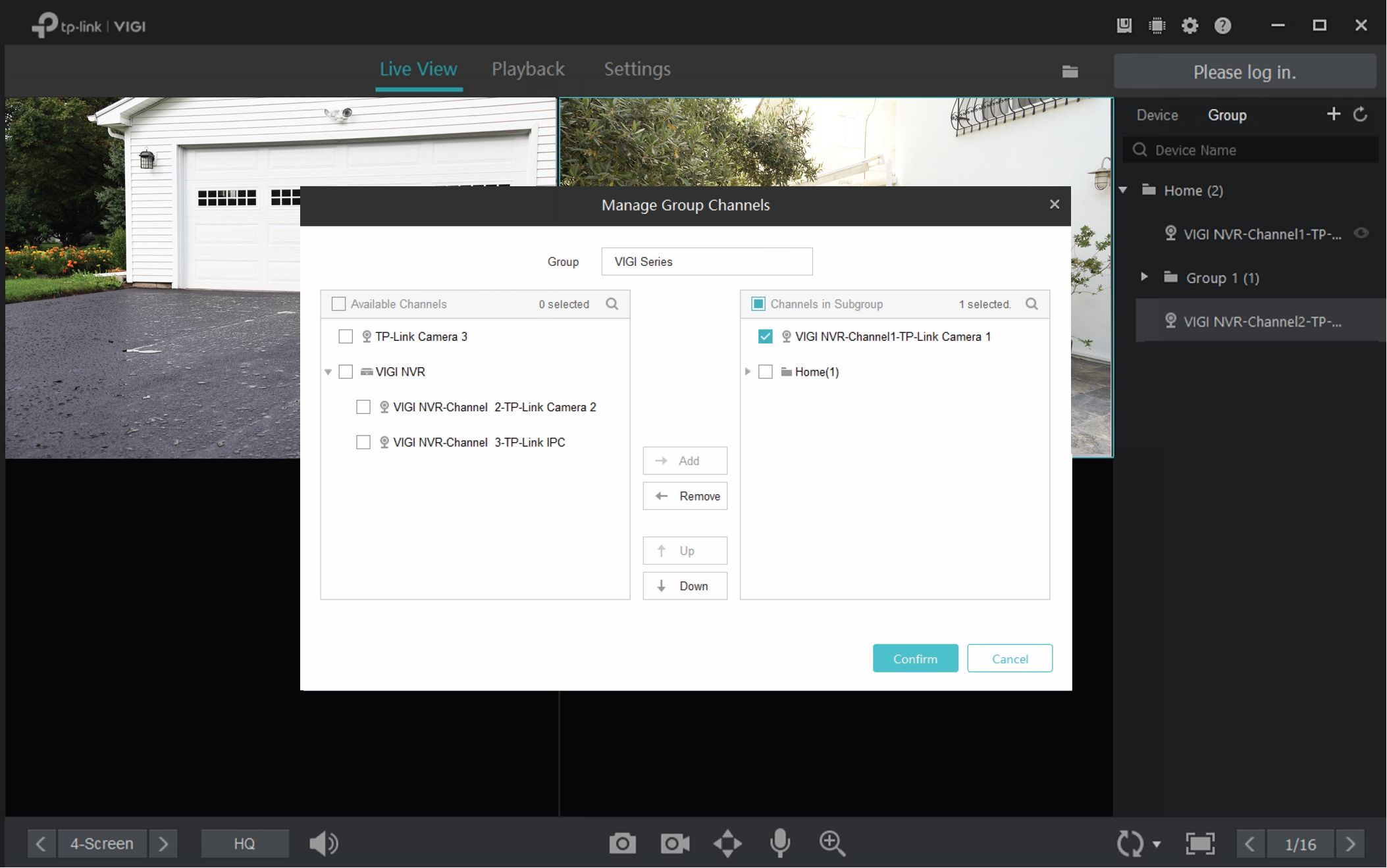The image size is (1387, 868).
Task: Enable microphone two-way audio
Action: 780,843
